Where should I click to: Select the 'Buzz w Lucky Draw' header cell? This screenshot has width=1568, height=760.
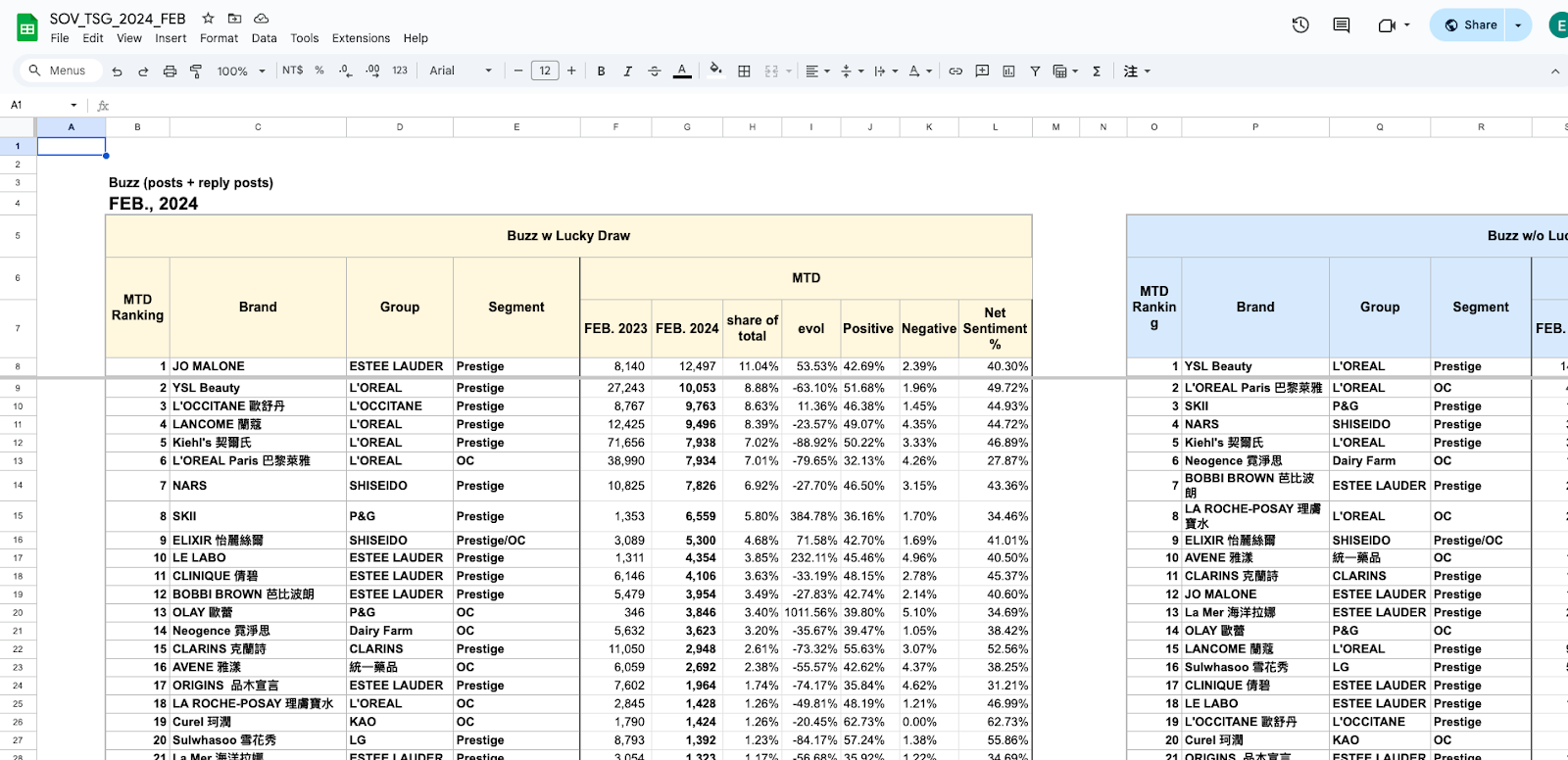568,236
